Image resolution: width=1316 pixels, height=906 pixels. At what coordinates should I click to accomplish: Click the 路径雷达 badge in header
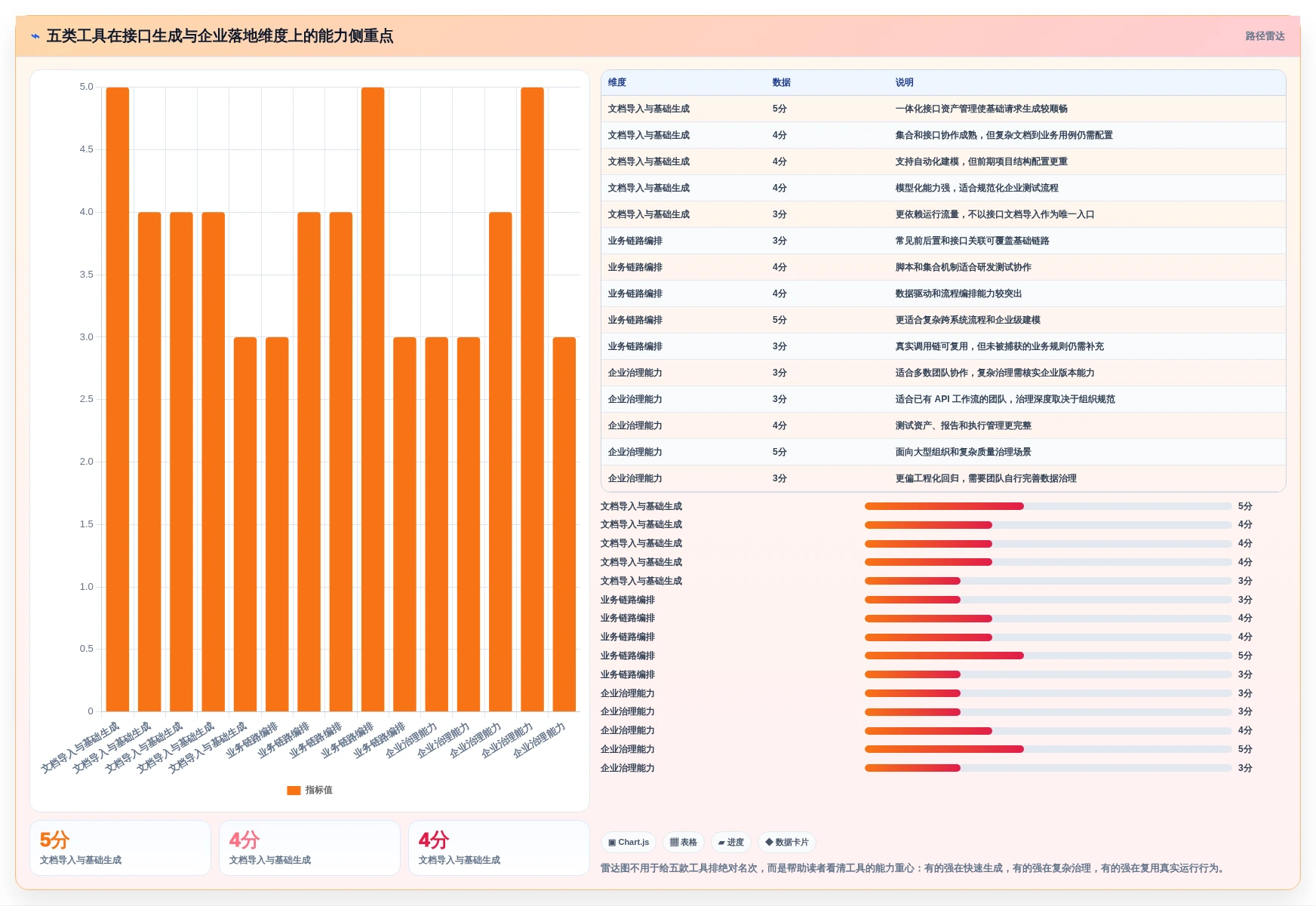tap(1265, 36)
